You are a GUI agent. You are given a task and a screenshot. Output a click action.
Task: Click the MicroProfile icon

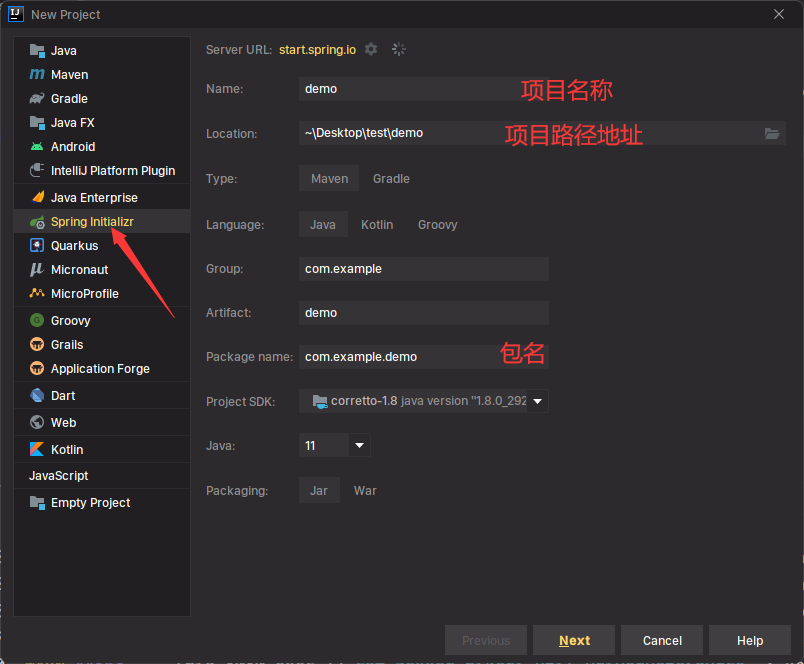(x=37, y=293)
